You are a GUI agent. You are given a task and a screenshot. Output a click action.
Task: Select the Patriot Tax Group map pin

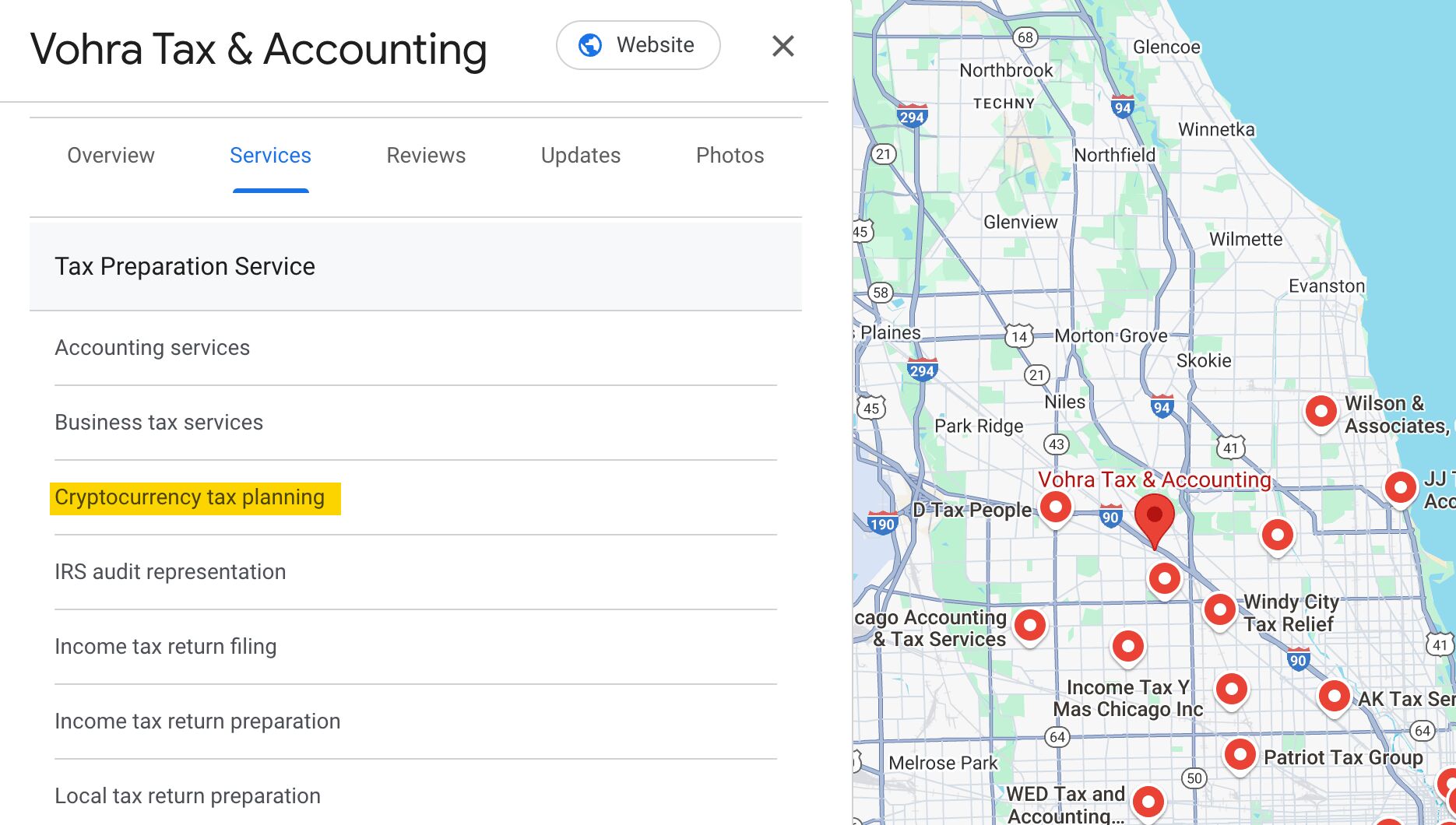coord(1240,755)
